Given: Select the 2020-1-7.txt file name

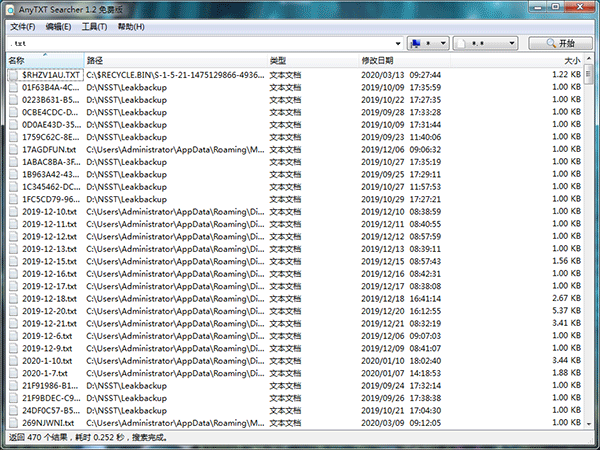Looking at the screenshot, I should click(x=45, y=373).
